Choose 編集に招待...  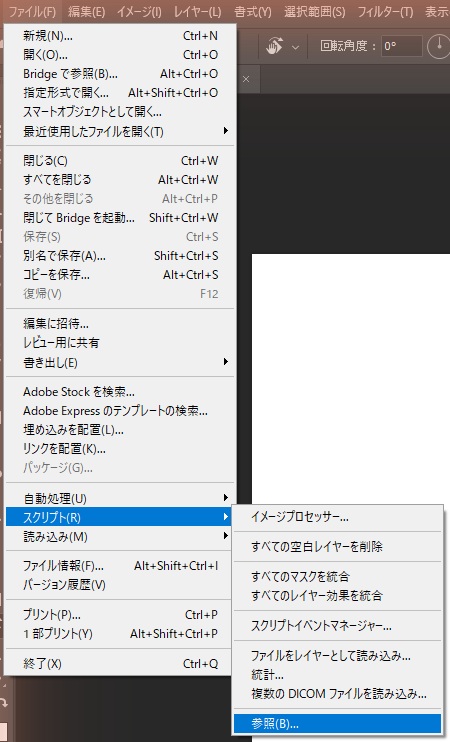coord(120,323)
